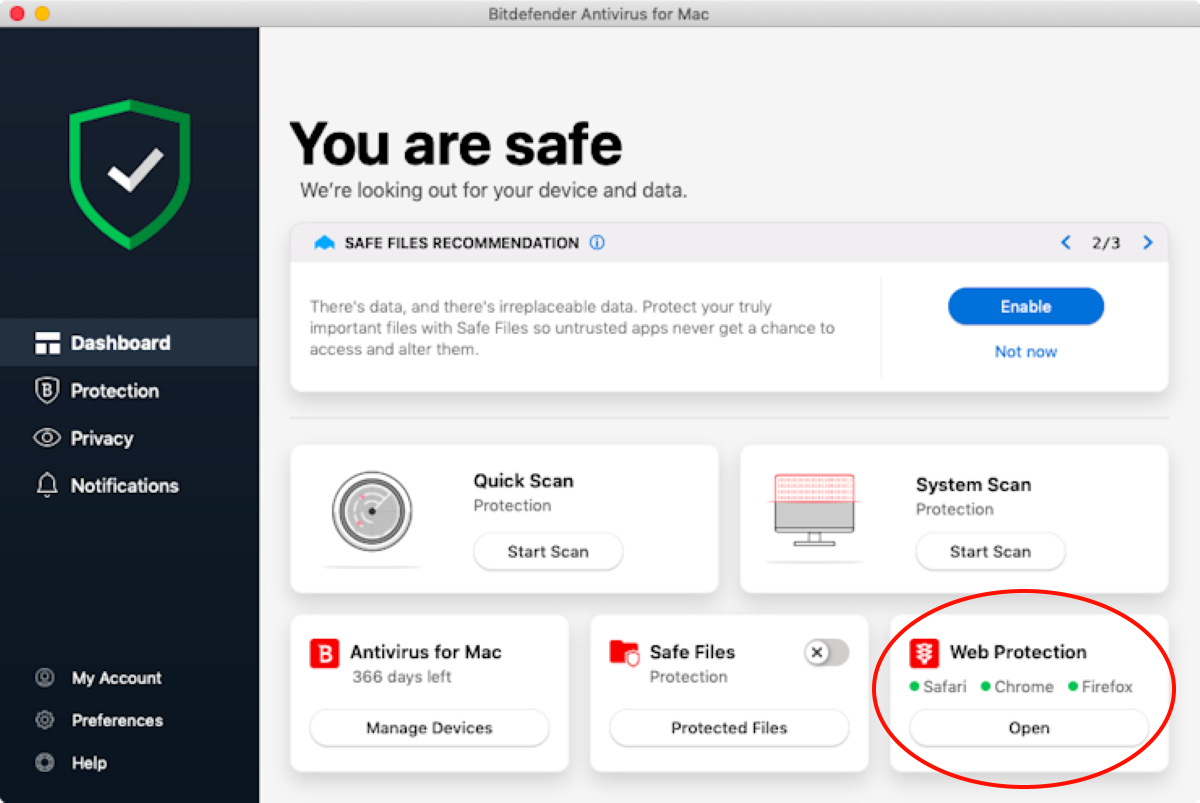Go to previous recommendation with left chevron
The width and height of the screenshot is (1200, 803).
[1066, 243]
